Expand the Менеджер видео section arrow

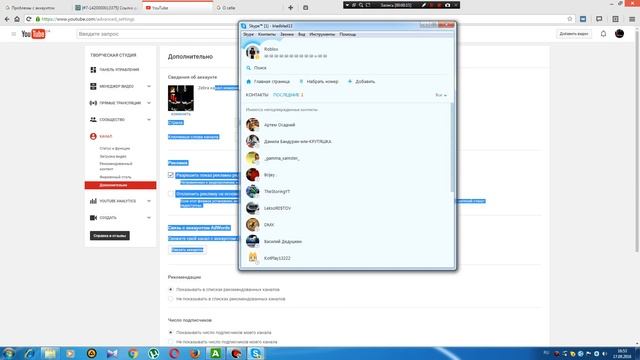point(149,87)
